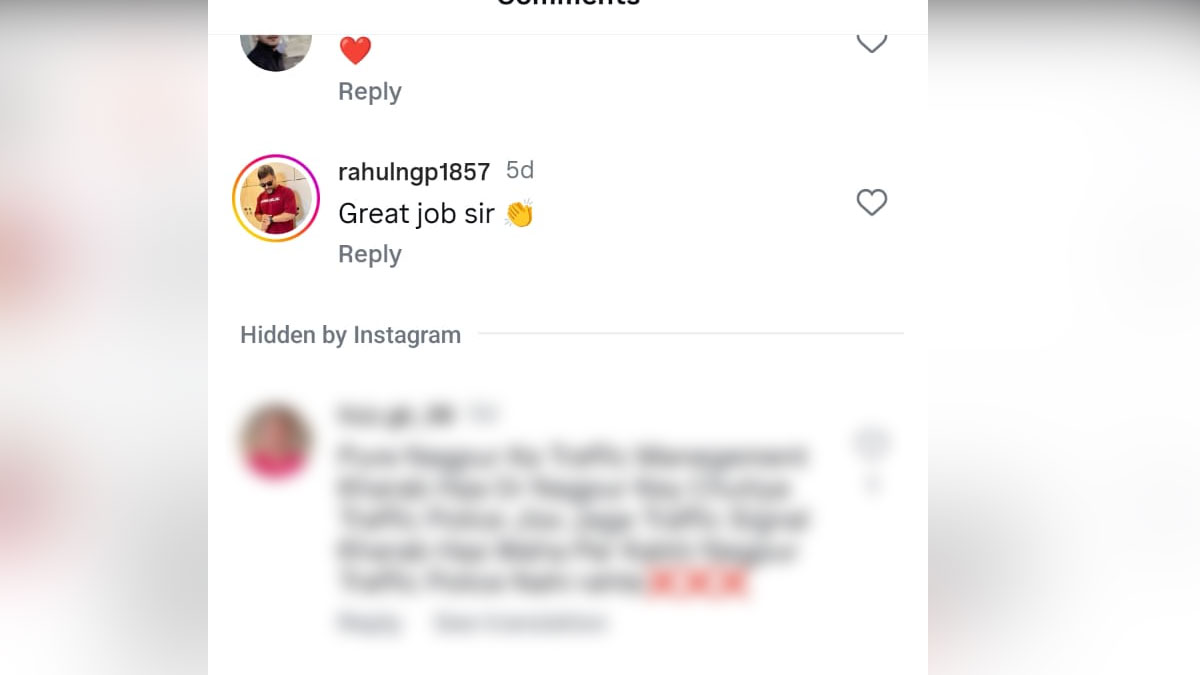
Task: Open rahulngp1857's profile picture story ring
Action: [276, 198]
